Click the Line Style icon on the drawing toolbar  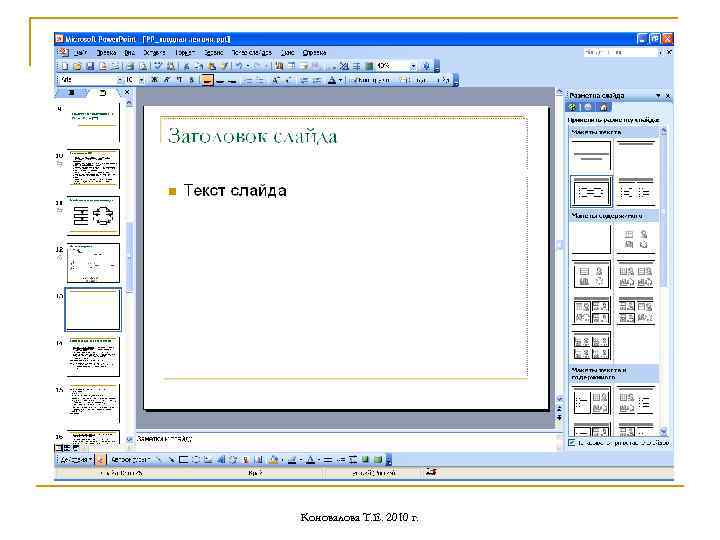coord(328,459)
